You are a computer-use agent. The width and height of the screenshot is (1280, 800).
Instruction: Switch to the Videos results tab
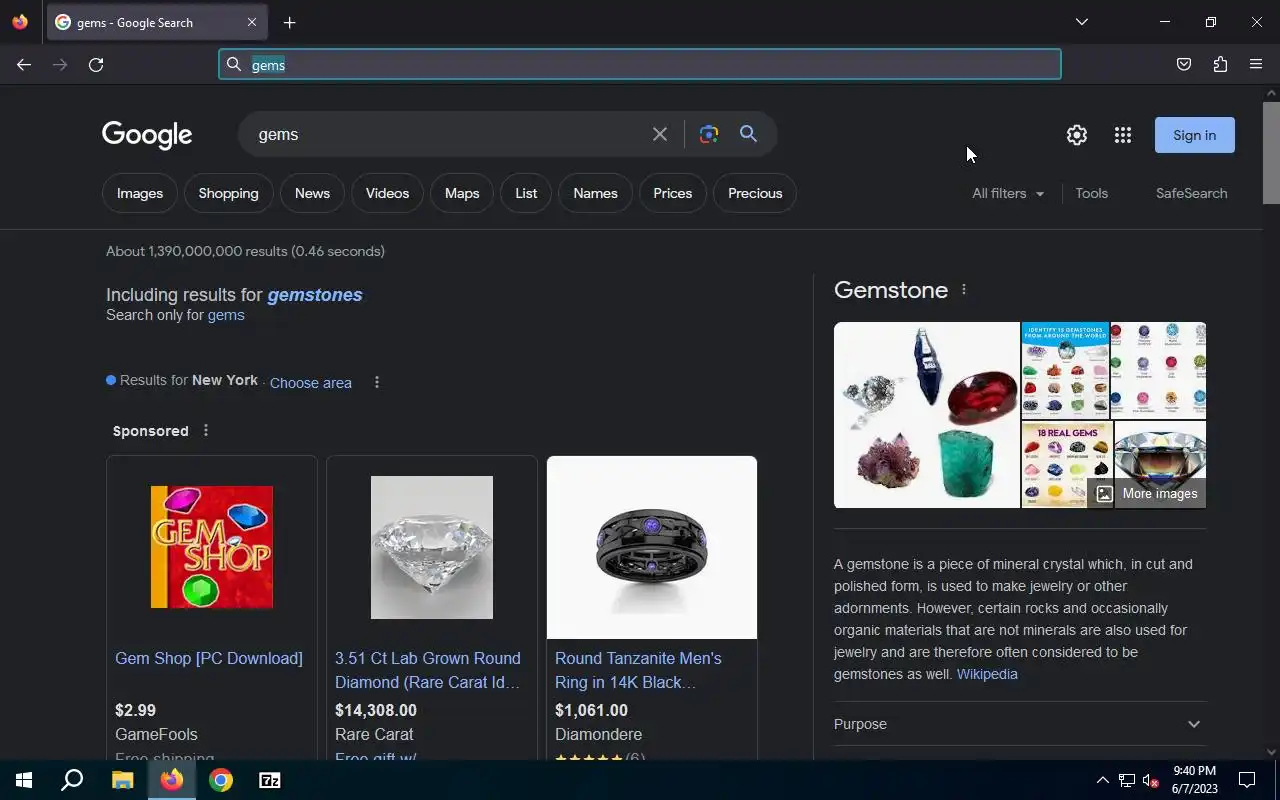pyautogui.click(x=387, y=193)
